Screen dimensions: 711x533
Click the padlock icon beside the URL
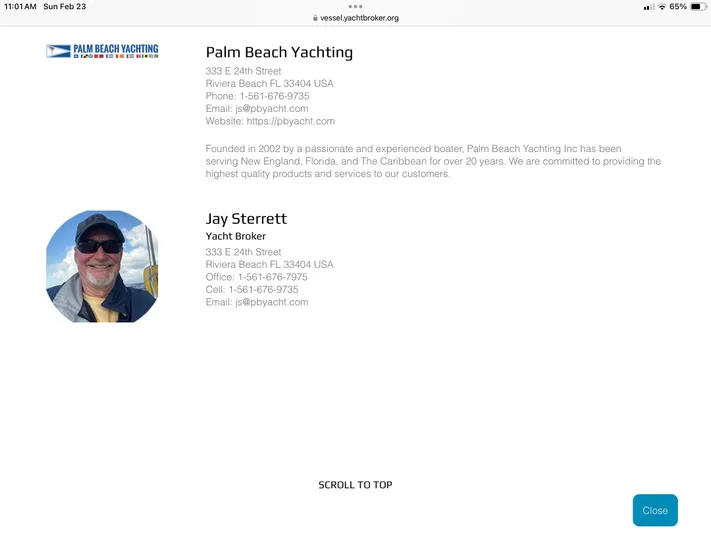coord(315,18)
